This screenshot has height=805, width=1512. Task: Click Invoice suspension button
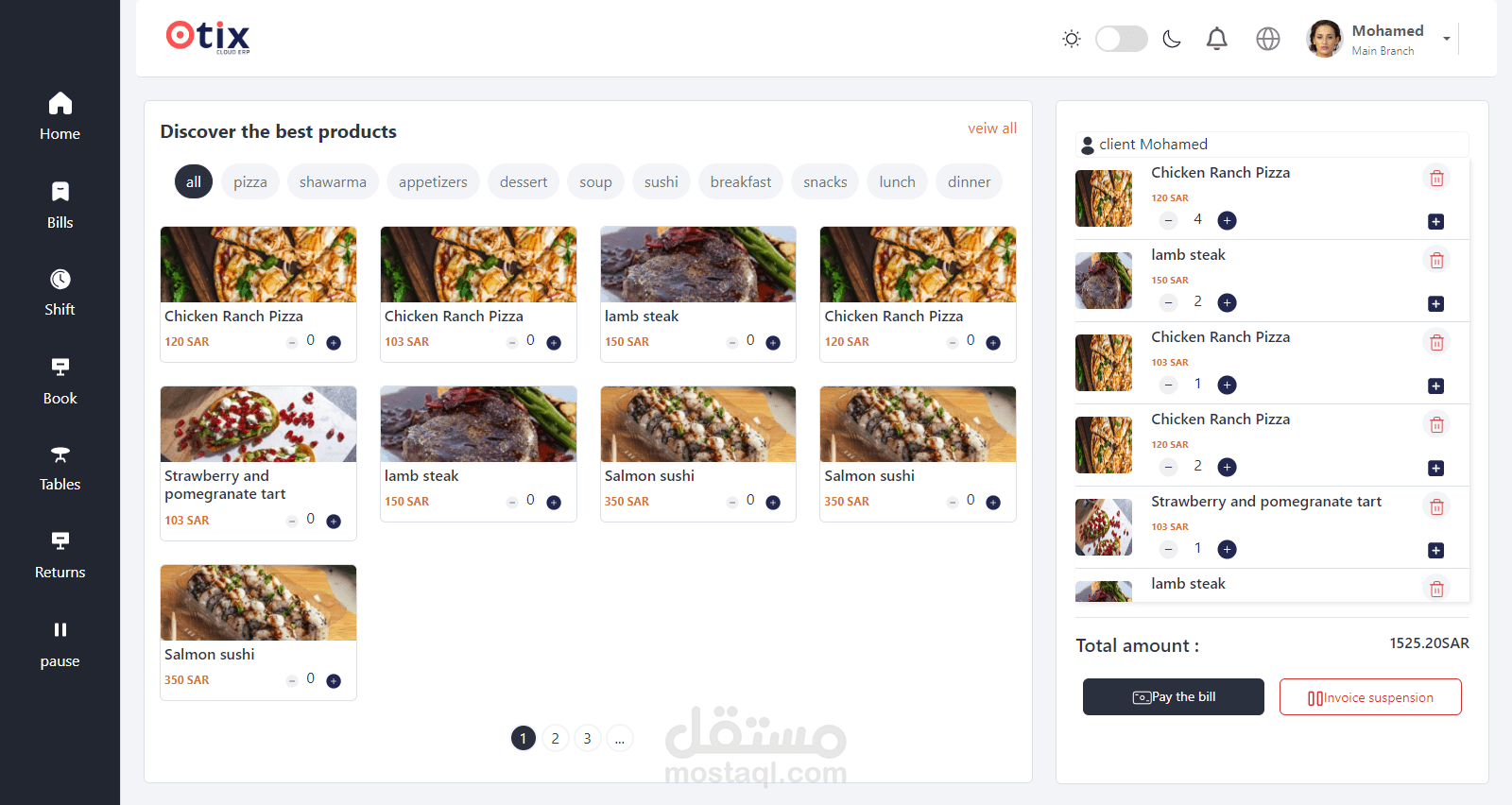pos(1370,696)
